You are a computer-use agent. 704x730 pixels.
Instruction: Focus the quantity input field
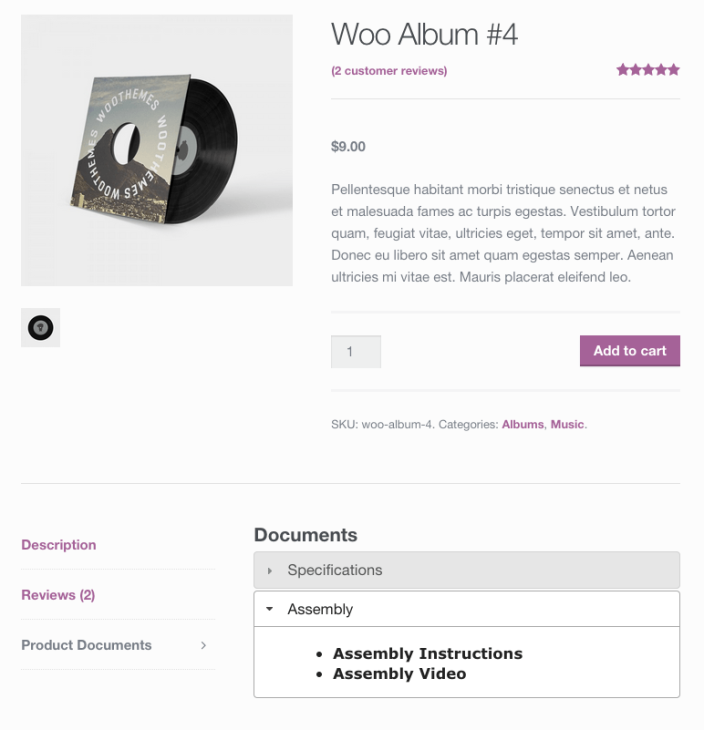(x=355, y=351)
